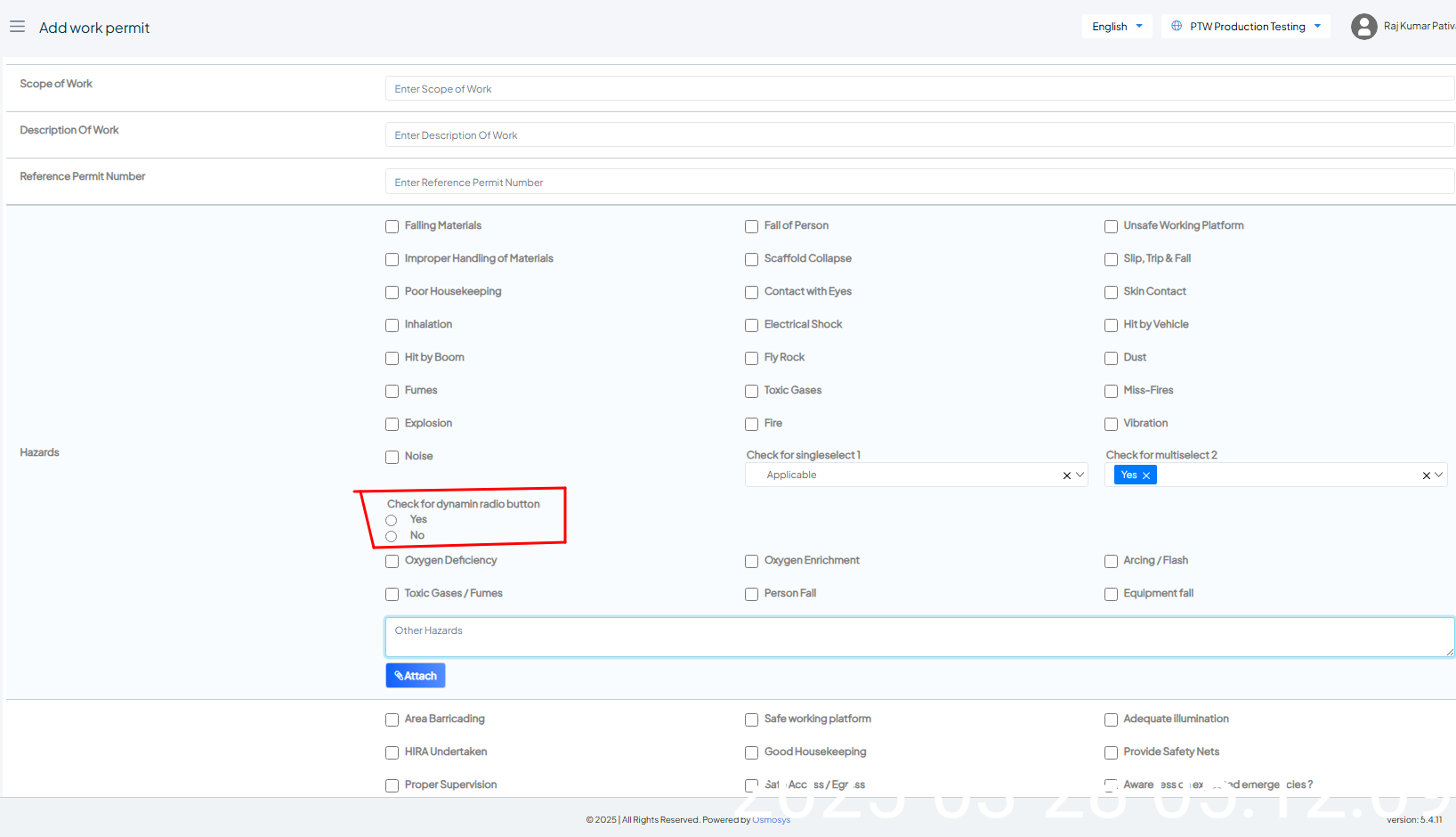This screenshot has width=1456, height=837.
Task: Click the user profile avatar icon
Action: pos(1363,27)
